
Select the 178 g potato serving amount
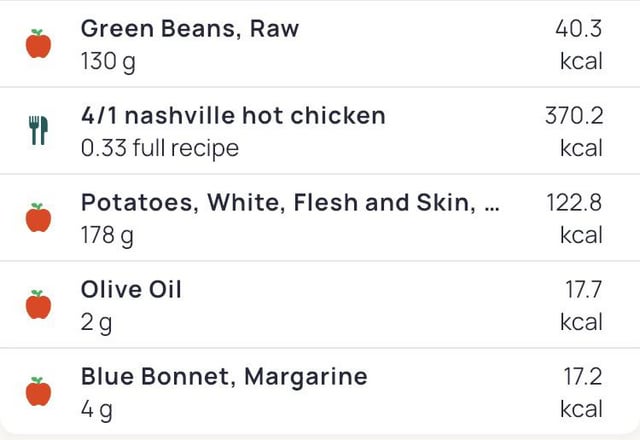(107, 236)
